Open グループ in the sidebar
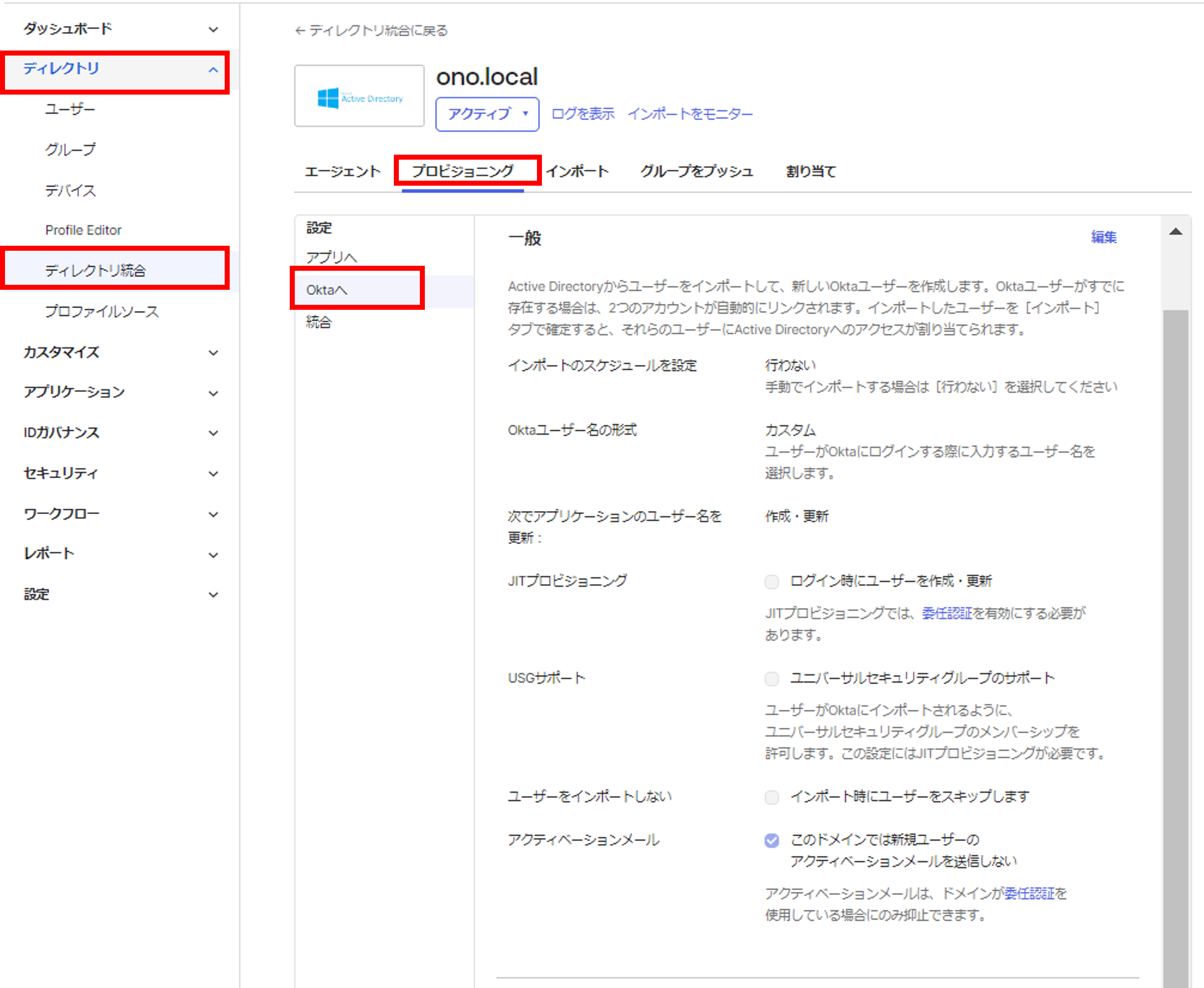 pos(70,149)
